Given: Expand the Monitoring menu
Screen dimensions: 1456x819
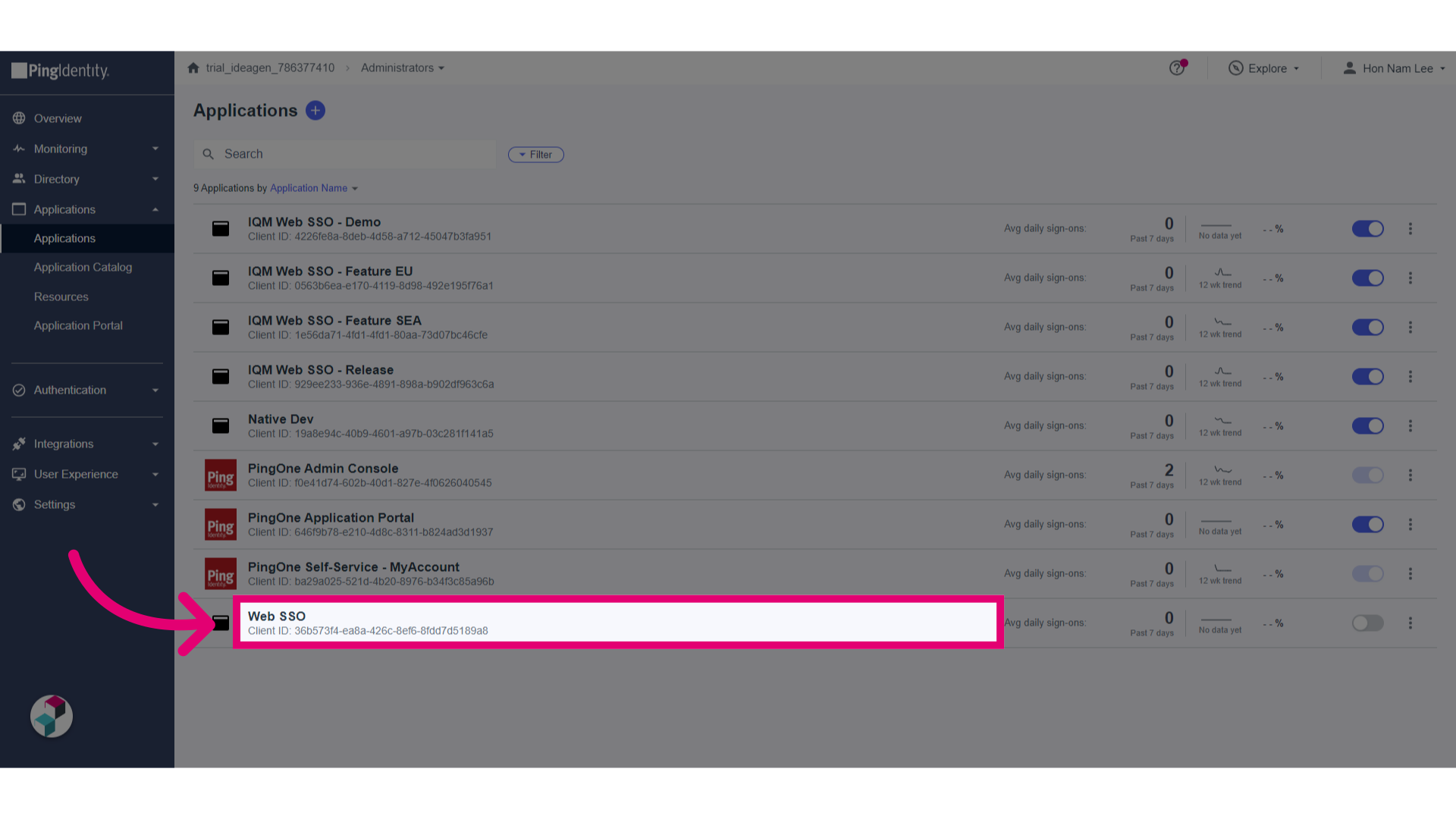Looking at the screenshot, I should point(87,149).
